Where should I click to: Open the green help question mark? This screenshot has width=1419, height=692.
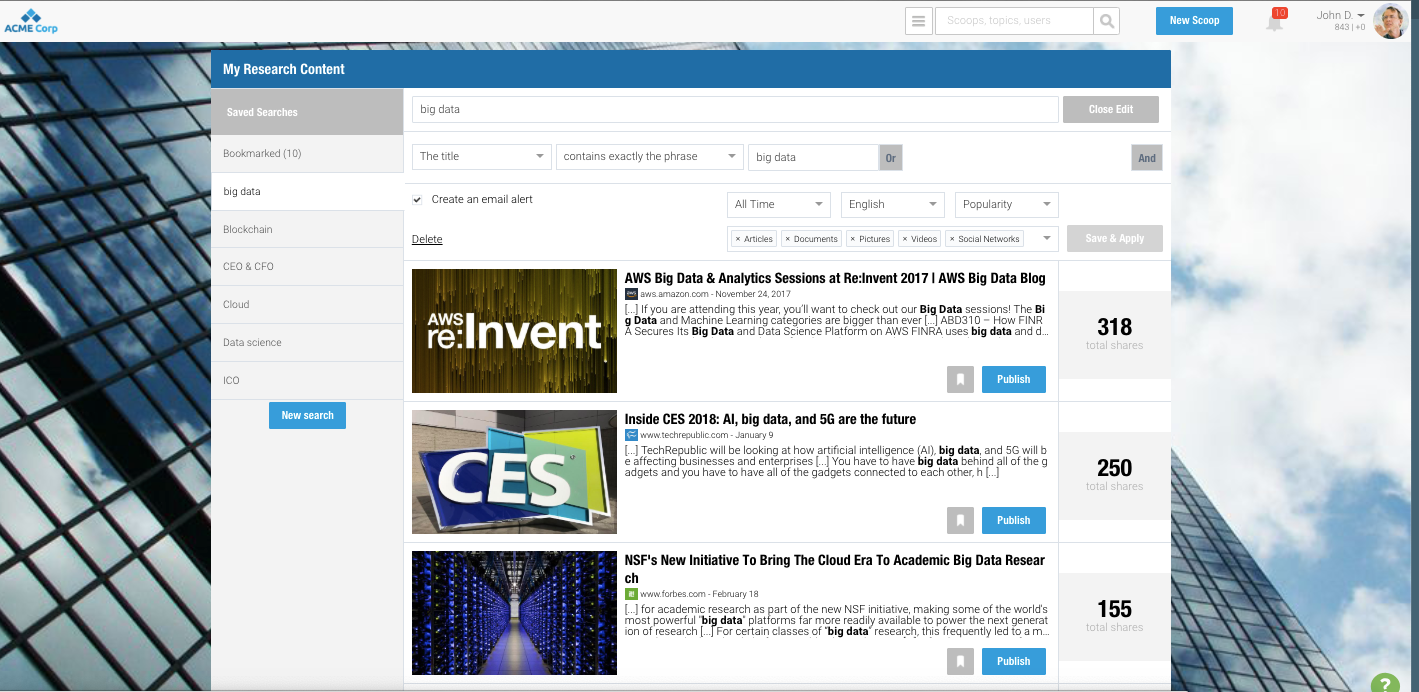click(x=1384, y=683)
